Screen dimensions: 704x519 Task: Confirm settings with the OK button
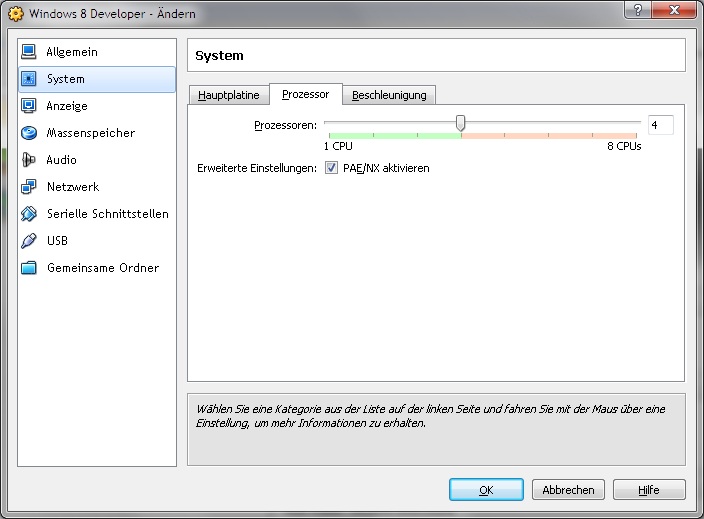tap(486, 490)
